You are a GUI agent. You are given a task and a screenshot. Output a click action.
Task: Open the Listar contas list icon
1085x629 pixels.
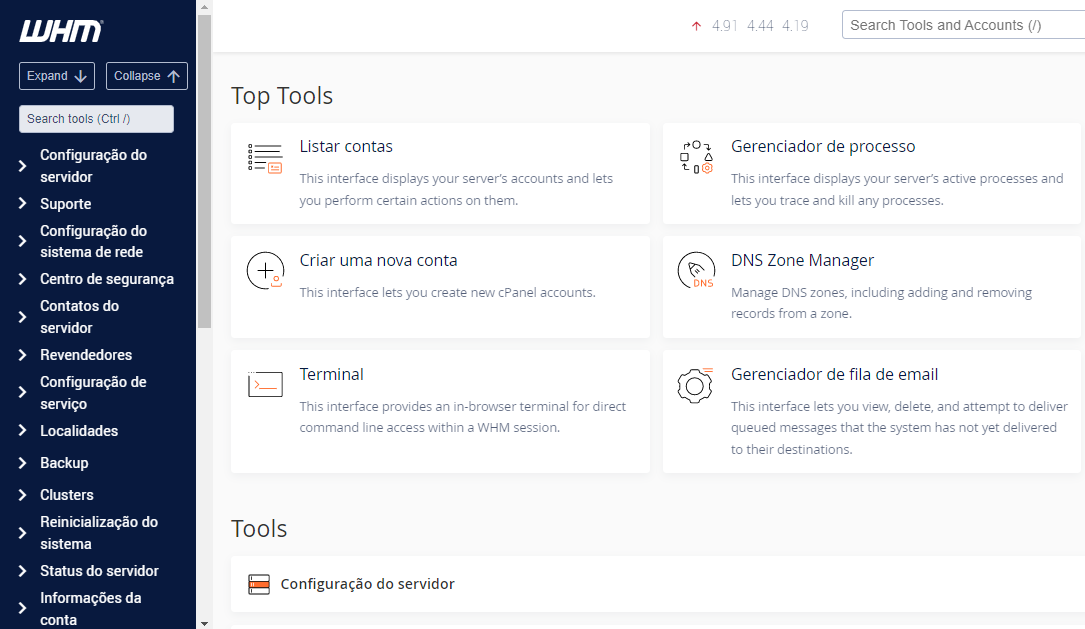point(265,159)
